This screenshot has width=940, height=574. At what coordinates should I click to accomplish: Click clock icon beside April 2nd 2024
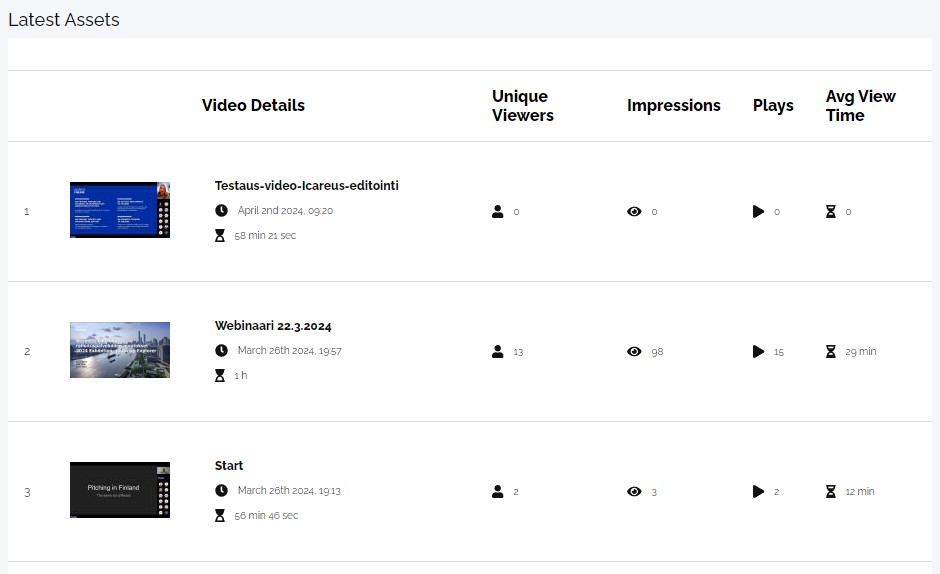coord(221,211)
